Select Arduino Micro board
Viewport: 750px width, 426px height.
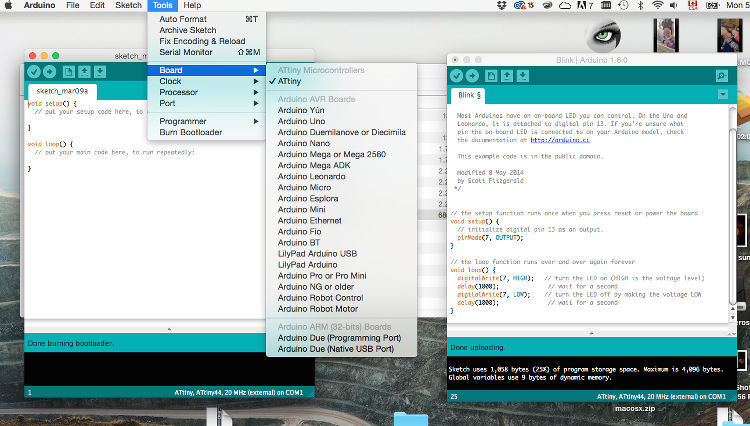[x=342, y=187]
